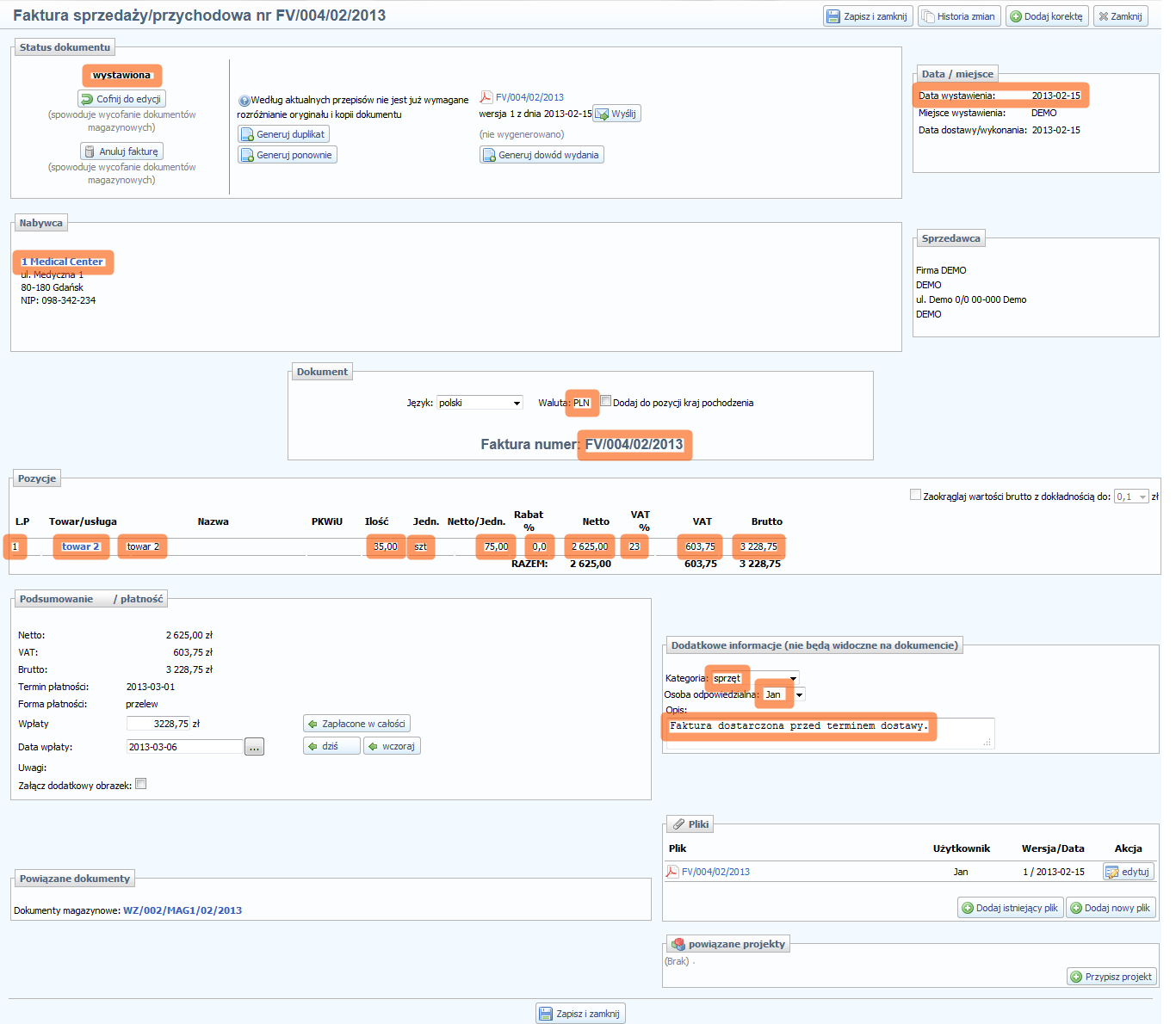1176x1024 pixels.
Task: Open the Język dropdown showing polski
Action: 480,403
